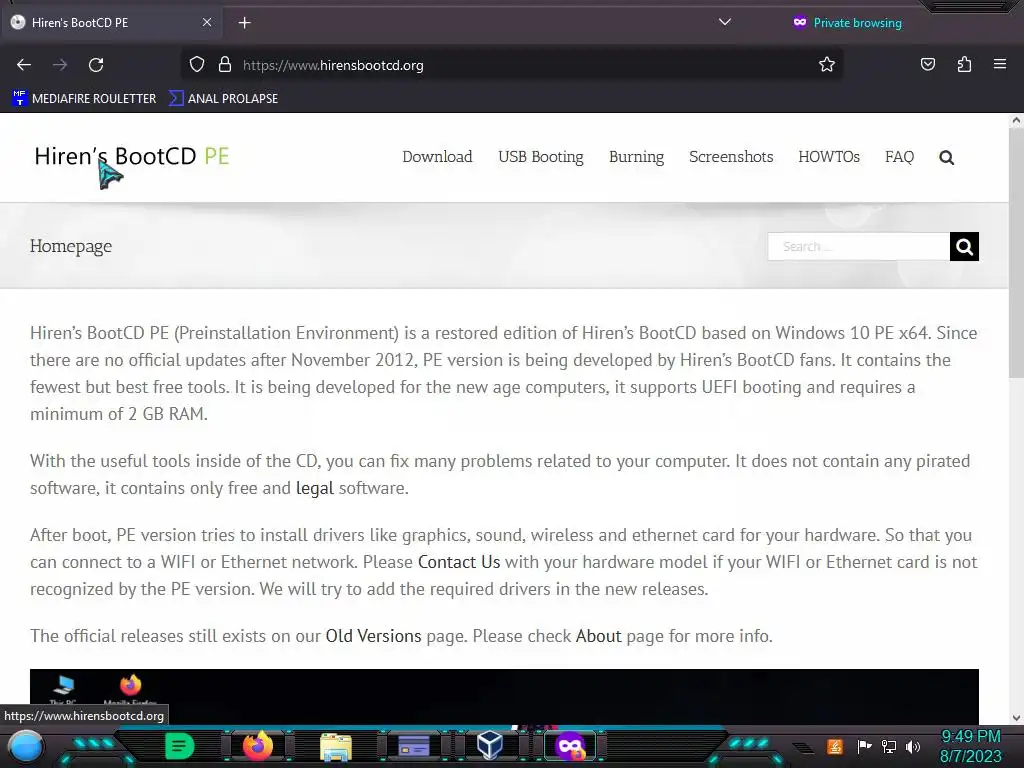Viewport: 1024px width, 768px height.
Task: Open the HOWTOs menu item
Action: tap(829, 157)
